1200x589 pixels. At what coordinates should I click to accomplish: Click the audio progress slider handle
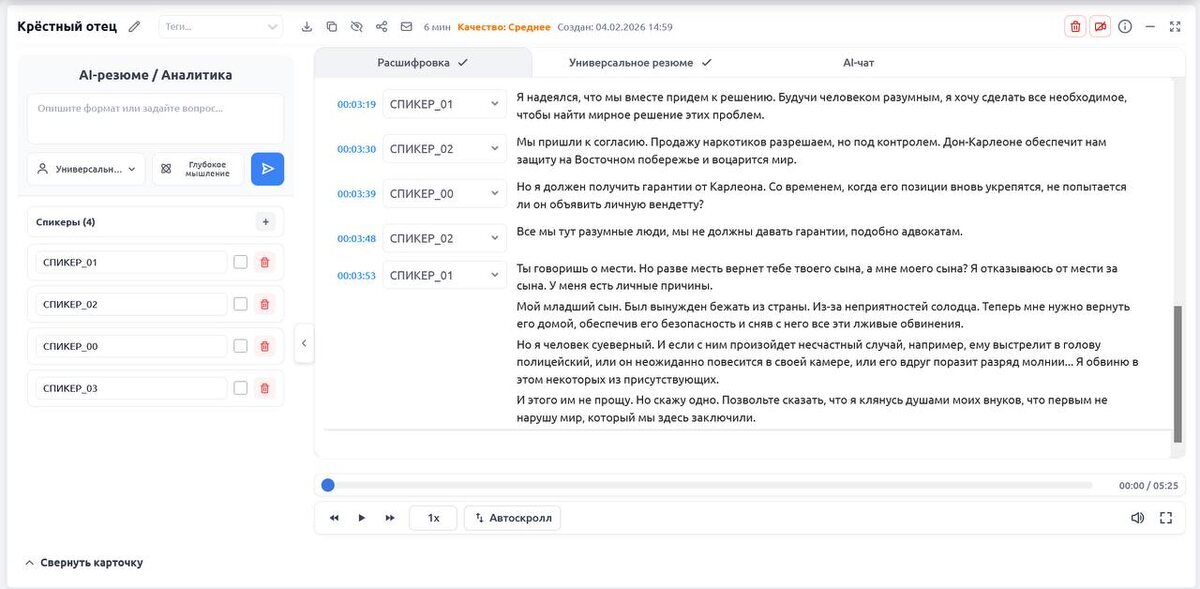point(328,485)
